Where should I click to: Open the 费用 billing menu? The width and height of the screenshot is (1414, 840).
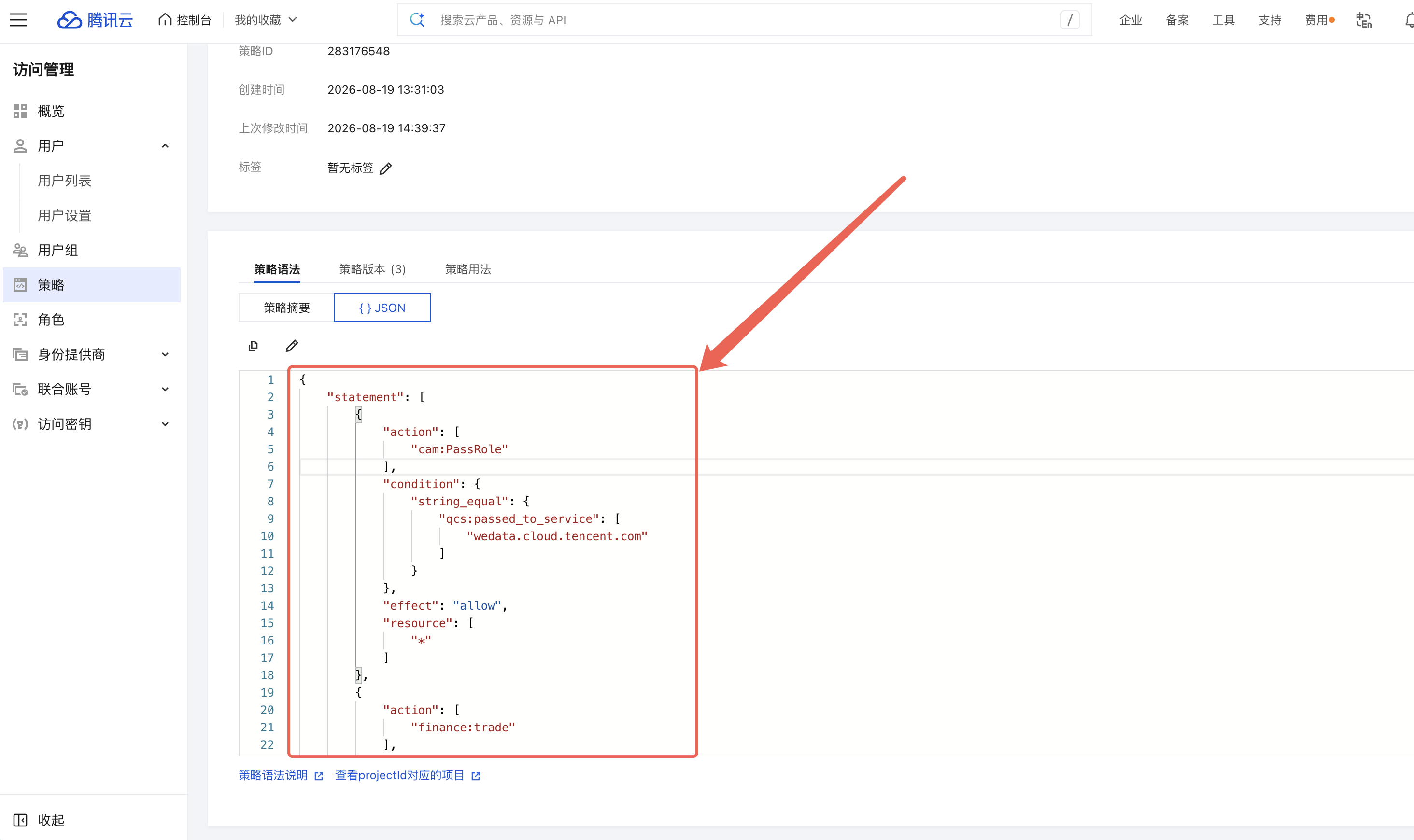click(1318, 20)
